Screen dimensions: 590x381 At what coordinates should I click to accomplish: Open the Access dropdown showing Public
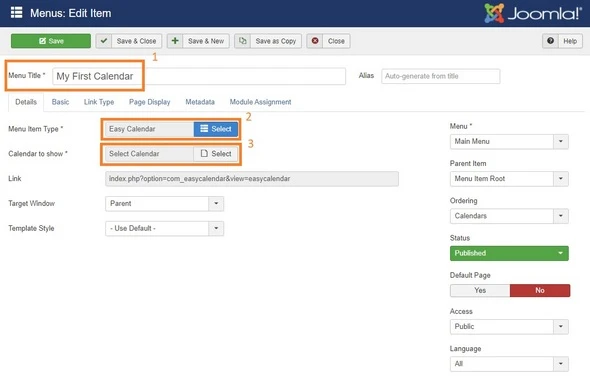click(x=509, y=326)
